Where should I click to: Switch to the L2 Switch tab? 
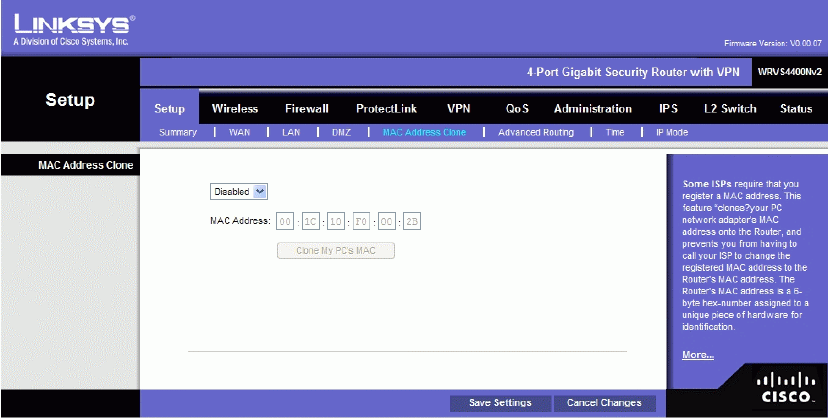pyautogui.click(x=730, y=109)
